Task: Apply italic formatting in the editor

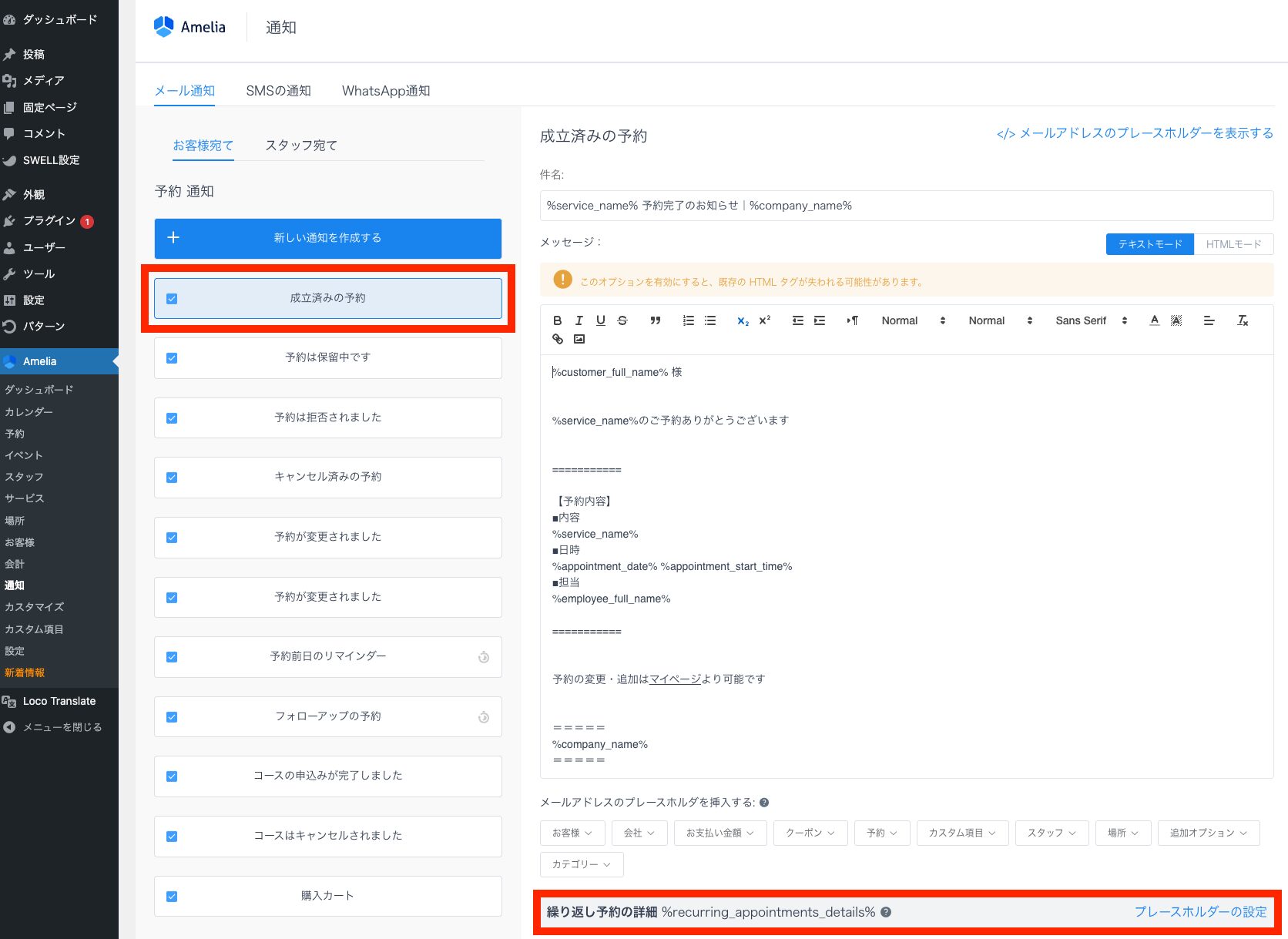Action: 579,320
